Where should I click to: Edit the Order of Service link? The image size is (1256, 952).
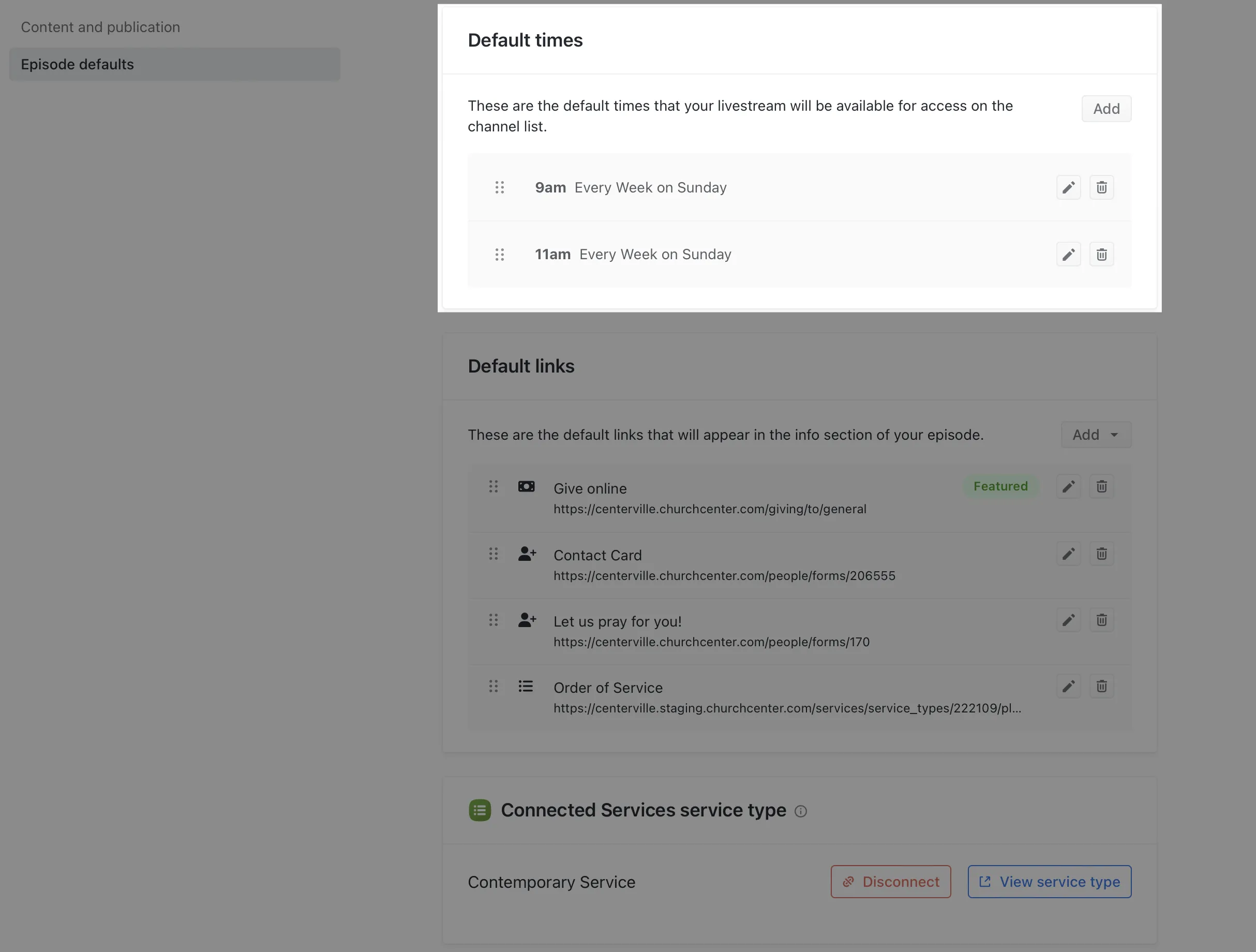point(1068,687)
